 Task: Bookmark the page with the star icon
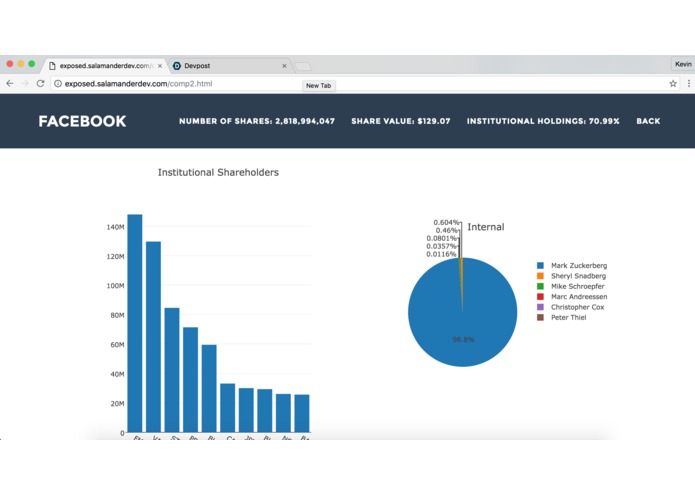click(673, 83)
